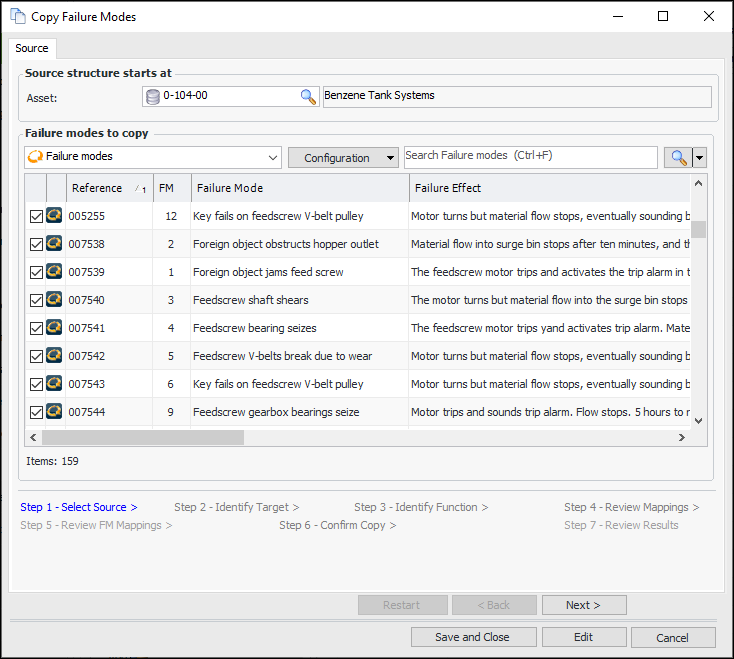
Task: Click the failure mode icon for row 005255
Action: pos(54,216)
